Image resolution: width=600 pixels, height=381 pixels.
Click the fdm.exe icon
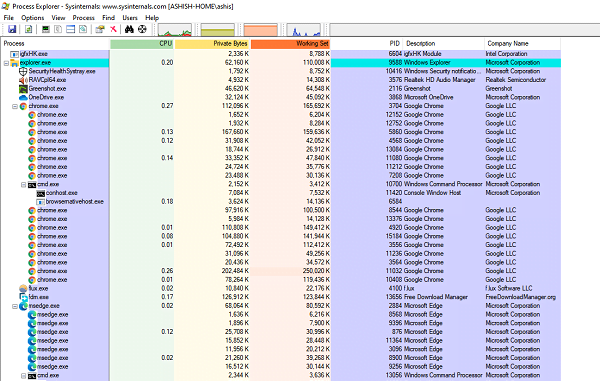point(24,297)
